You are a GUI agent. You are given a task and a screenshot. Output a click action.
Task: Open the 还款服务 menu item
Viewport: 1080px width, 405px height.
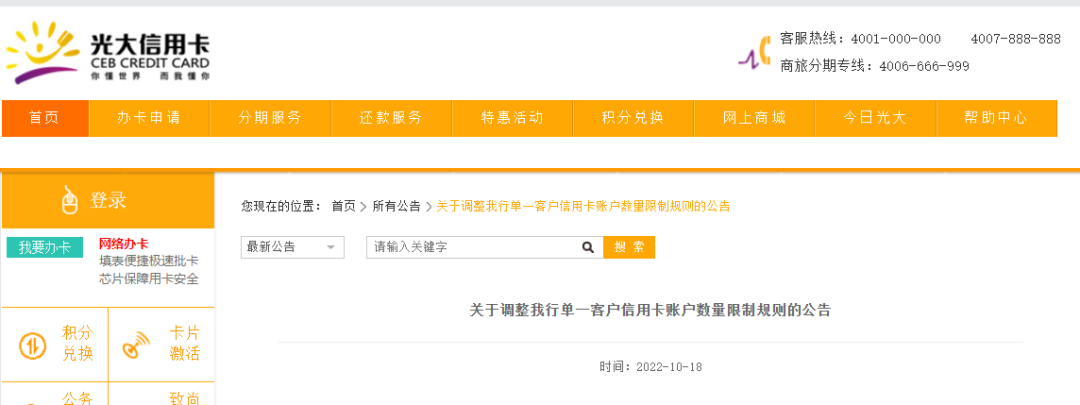(391, 118)
